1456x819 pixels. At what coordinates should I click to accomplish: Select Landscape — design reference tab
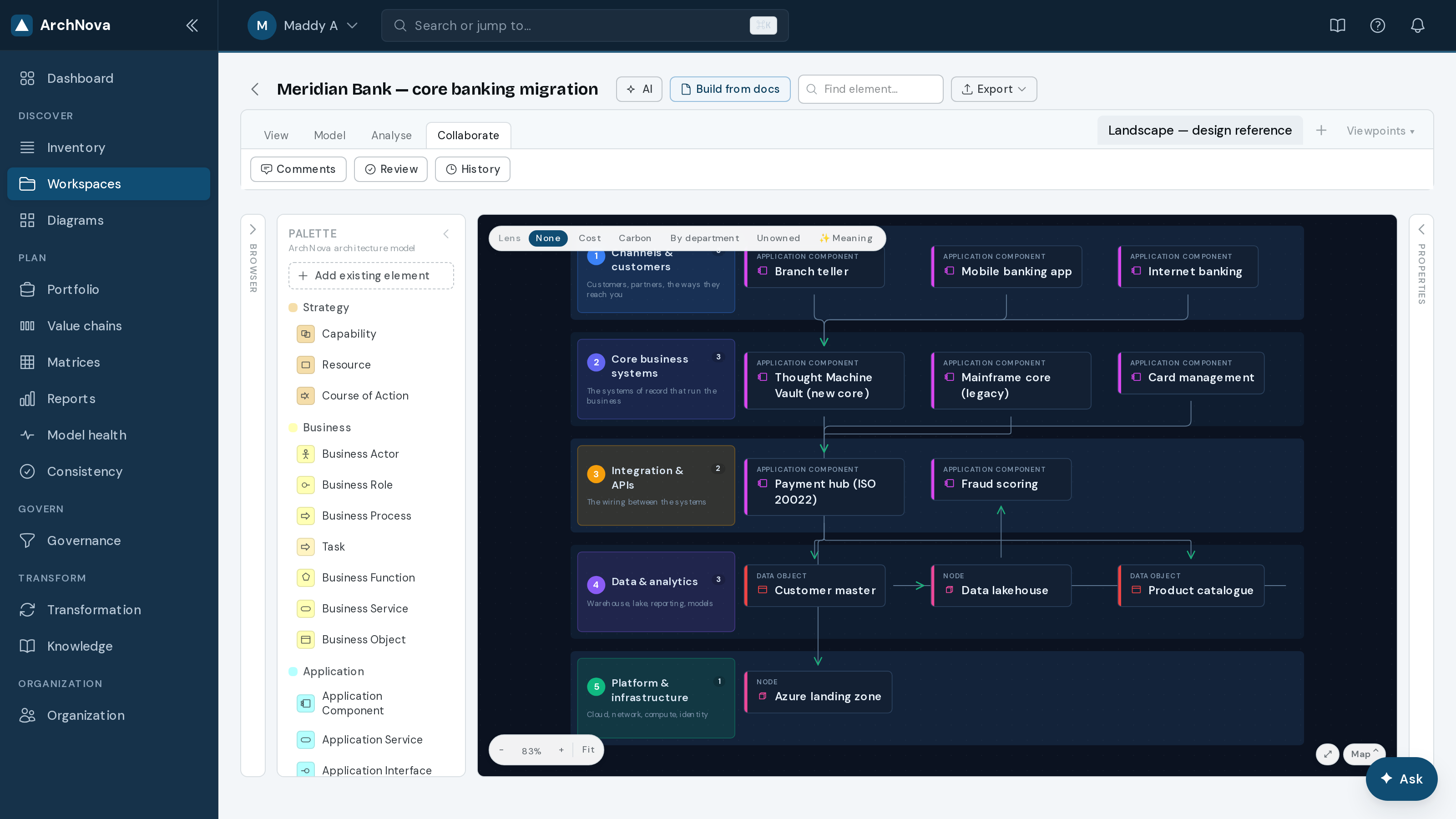click(1199, 131)
